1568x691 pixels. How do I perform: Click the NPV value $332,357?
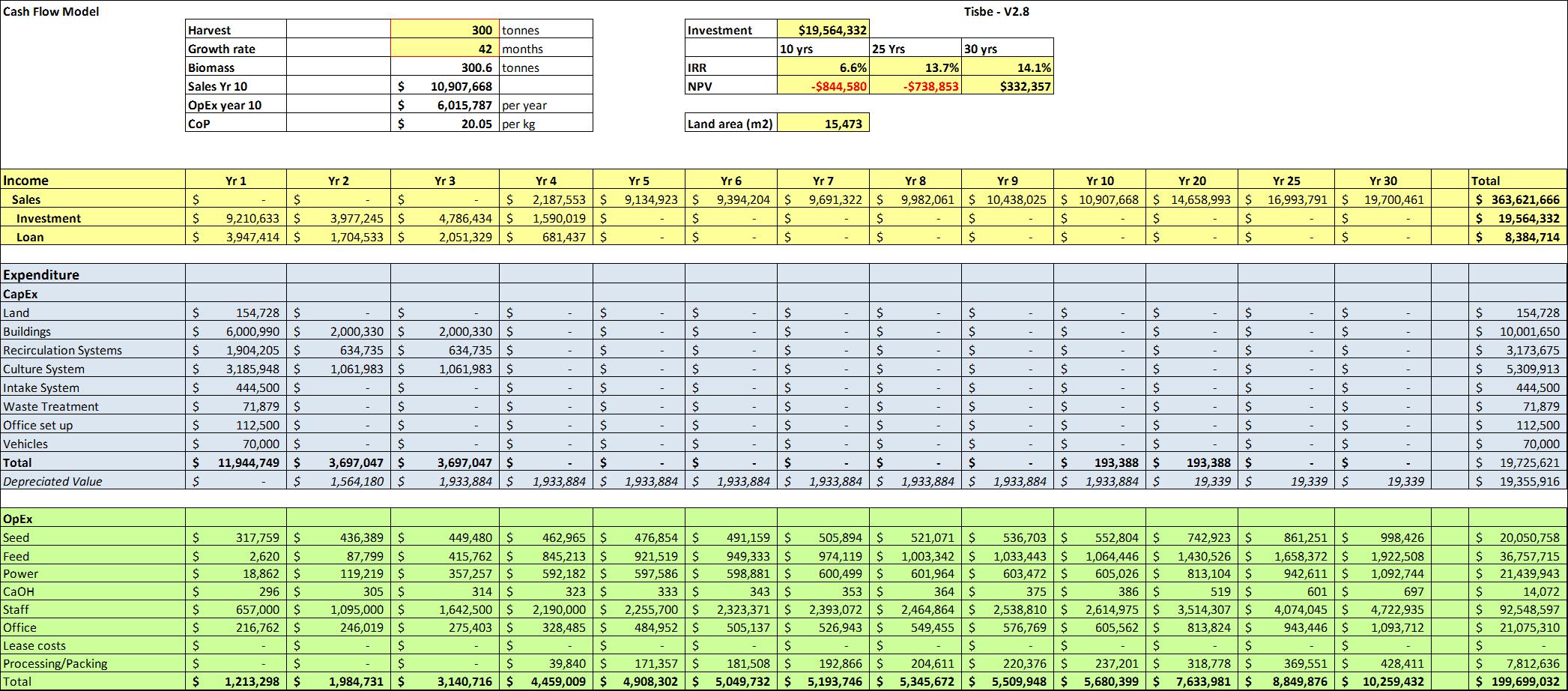[x=1008, y=85]
